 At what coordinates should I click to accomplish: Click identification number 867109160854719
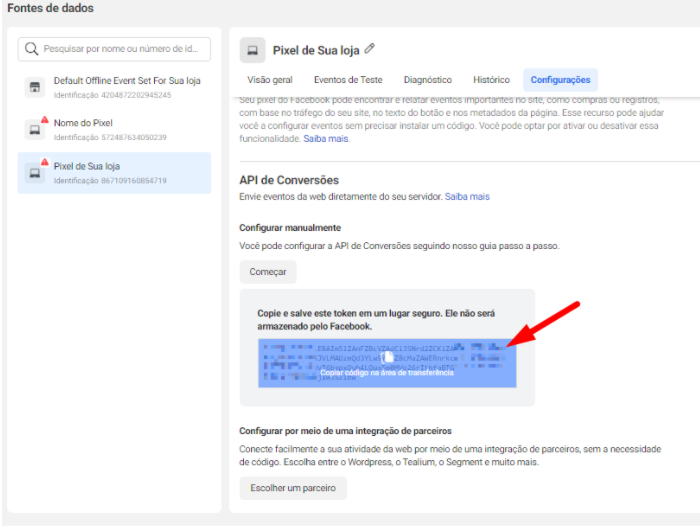coord(134,181)
